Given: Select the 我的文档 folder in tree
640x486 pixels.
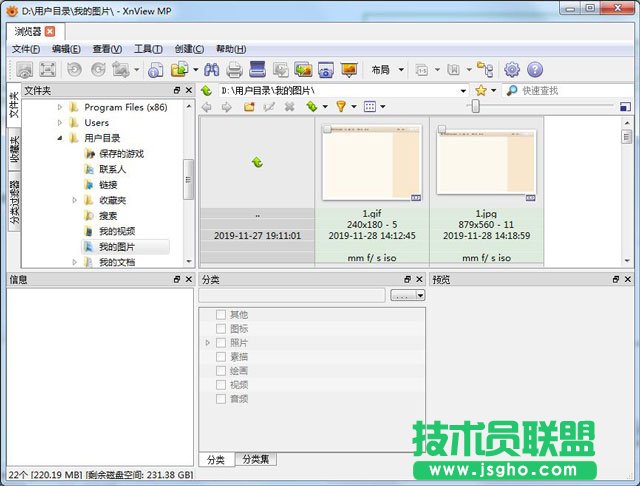Looking at the screenshot, I should point(117,262).
